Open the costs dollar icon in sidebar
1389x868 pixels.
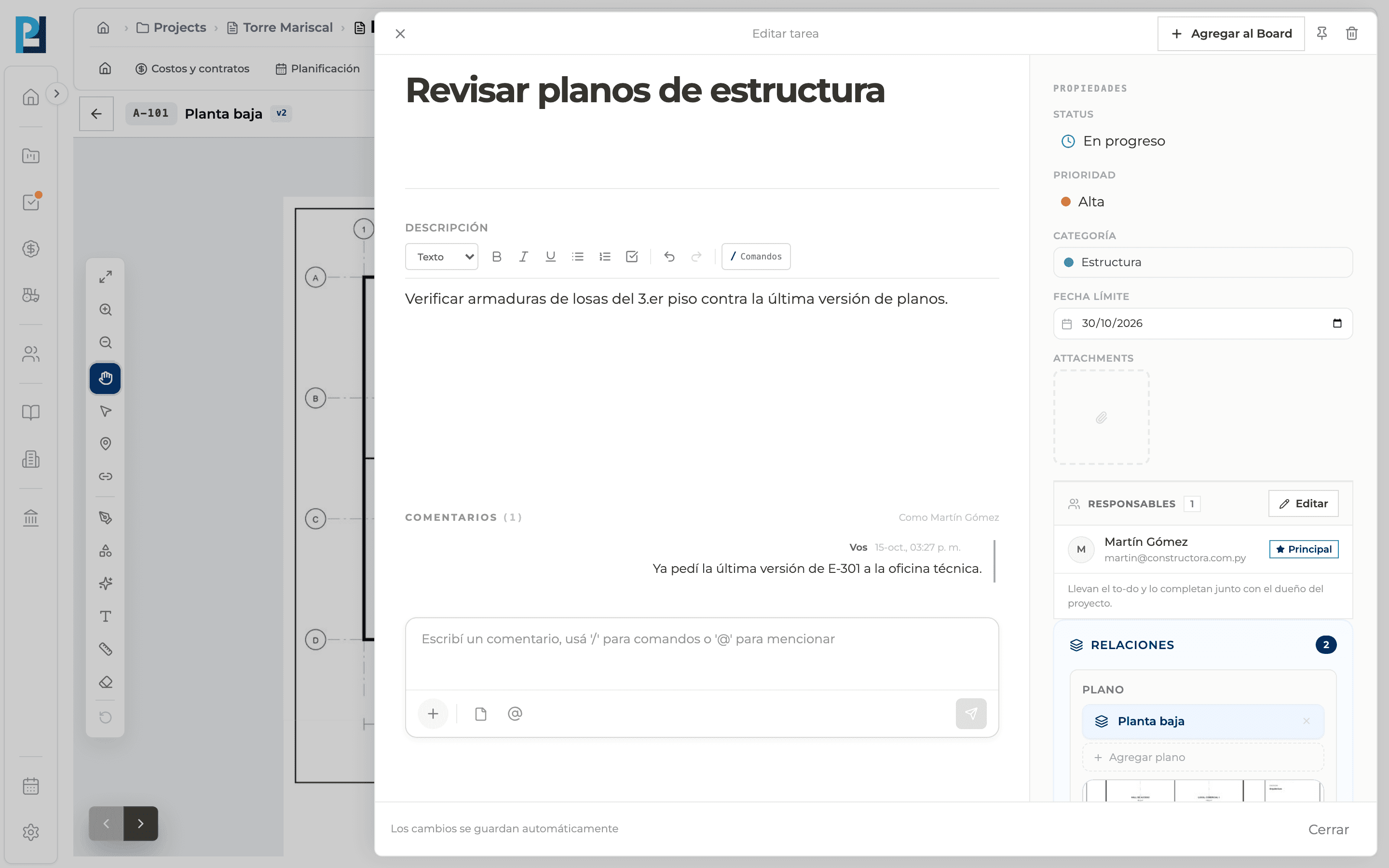click(x=31, y=248)
